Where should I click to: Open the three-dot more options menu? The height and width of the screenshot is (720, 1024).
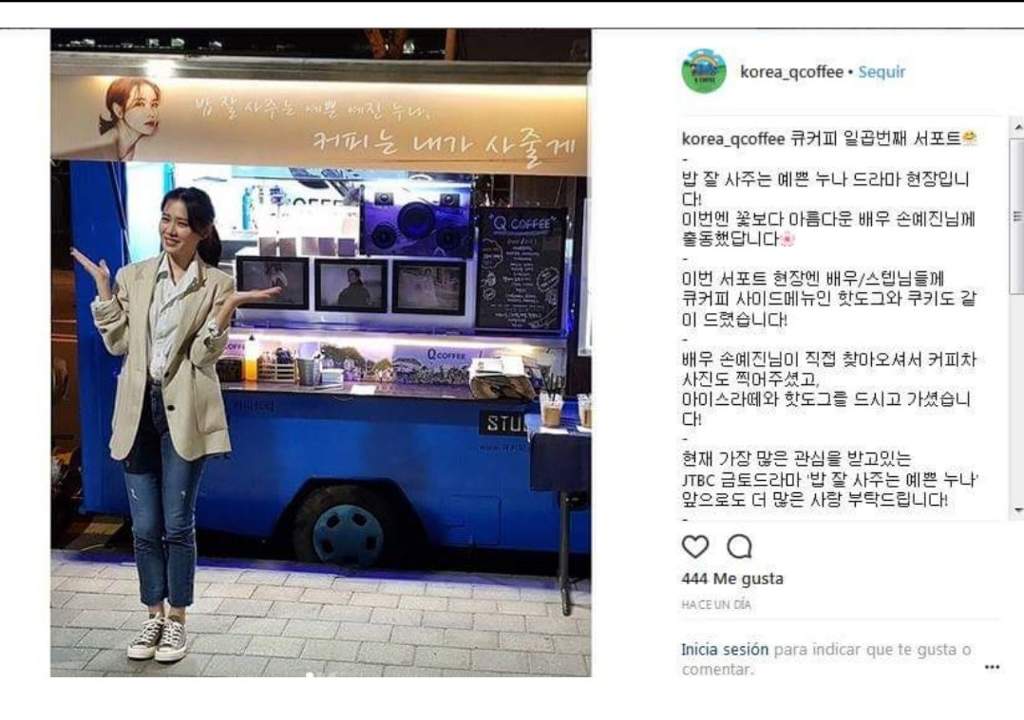992,667
